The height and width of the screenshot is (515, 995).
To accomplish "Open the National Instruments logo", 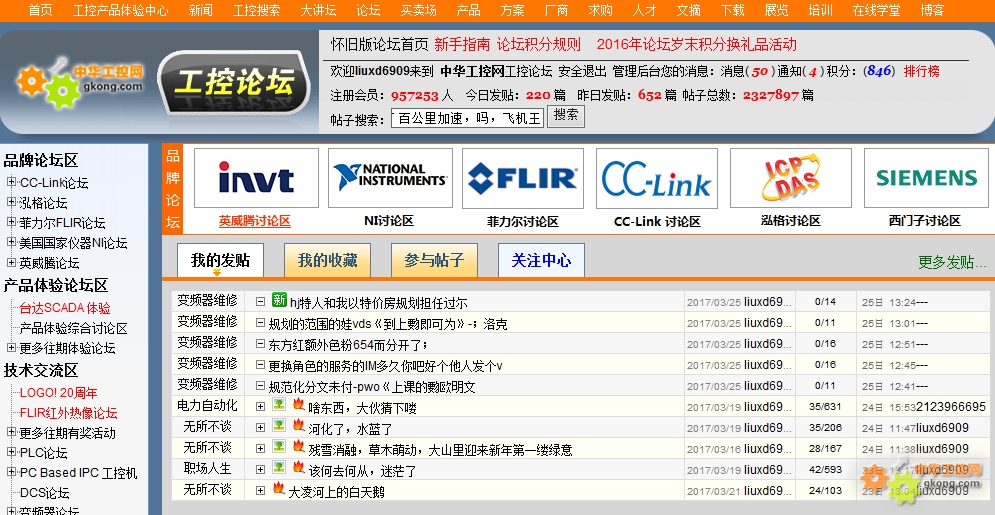I will pyautogui.click(x=390, y=178).
